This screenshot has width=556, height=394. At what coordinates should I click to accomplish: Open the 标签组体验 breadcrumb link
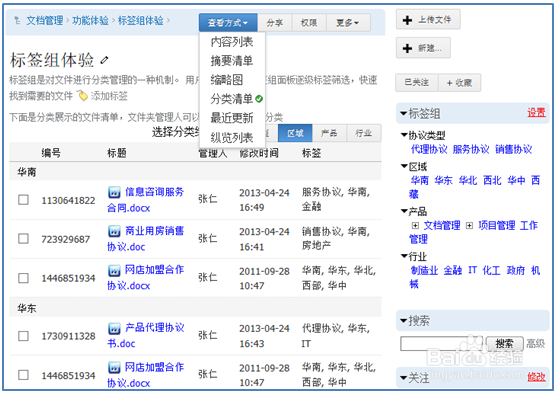click(x=140, y=21)
